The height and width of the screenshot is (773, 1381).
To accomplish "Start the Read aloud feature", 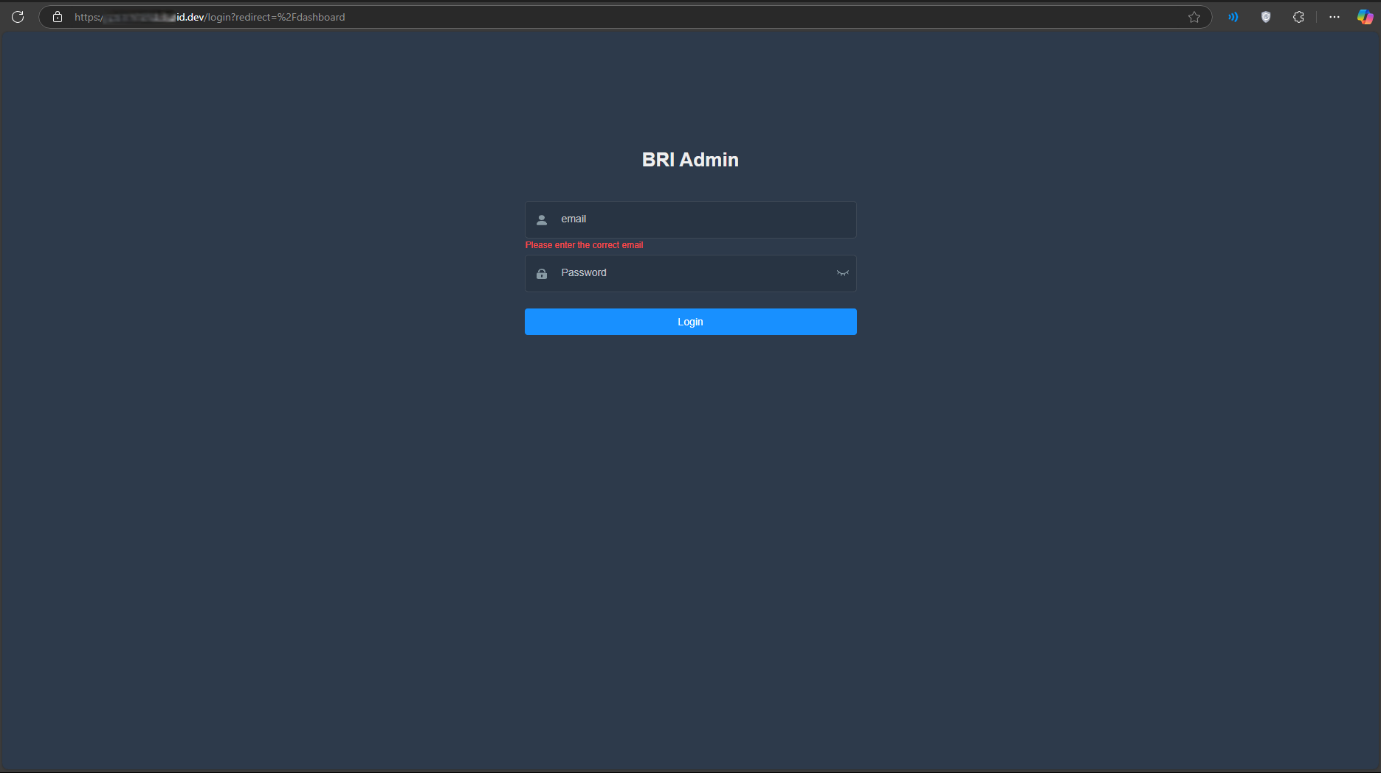I will tap(1233, 17).
